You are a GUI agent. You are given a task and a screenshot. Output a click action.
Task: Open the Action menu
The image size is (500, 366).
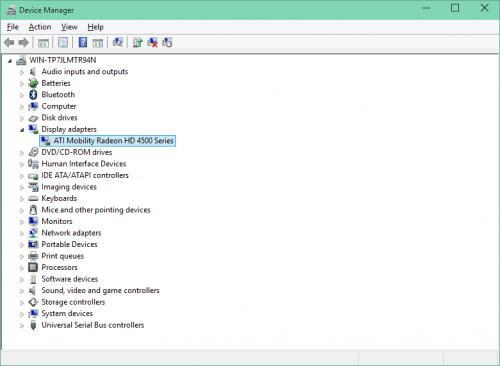(40, 27)
